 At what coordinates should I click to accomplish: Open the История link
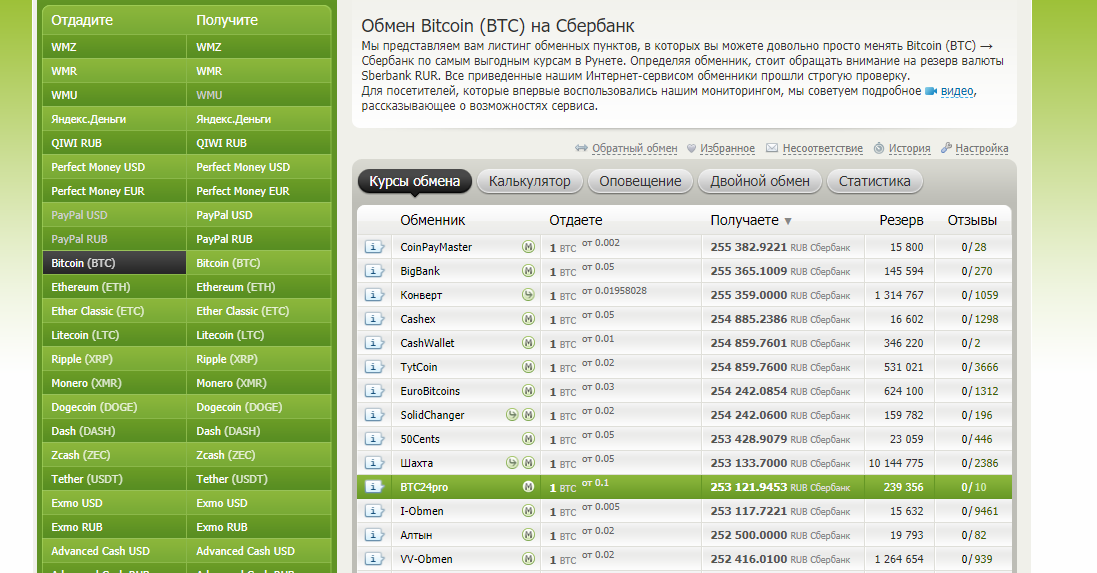point(909,149)
